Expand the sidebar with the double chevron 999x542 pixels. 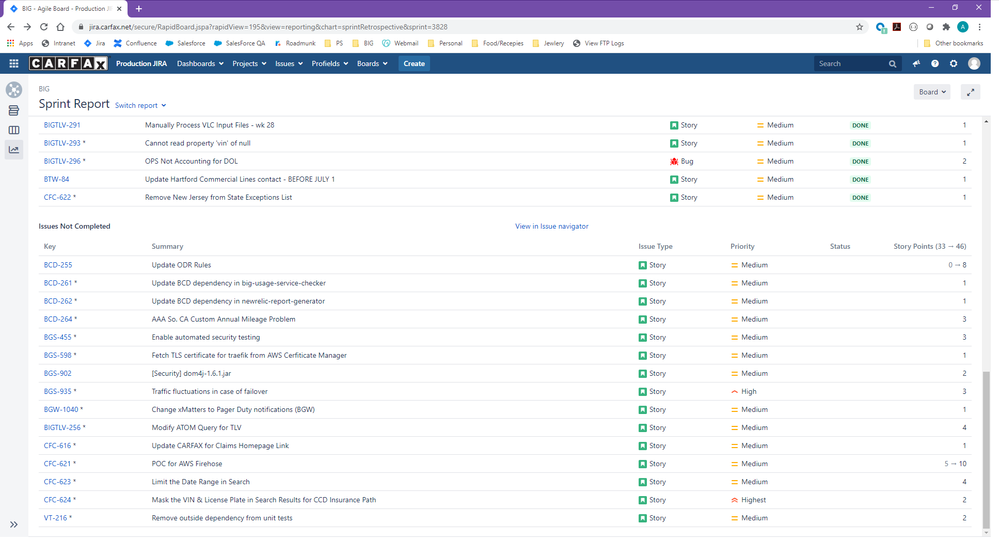pyautogui.click(x=14, y=525)
